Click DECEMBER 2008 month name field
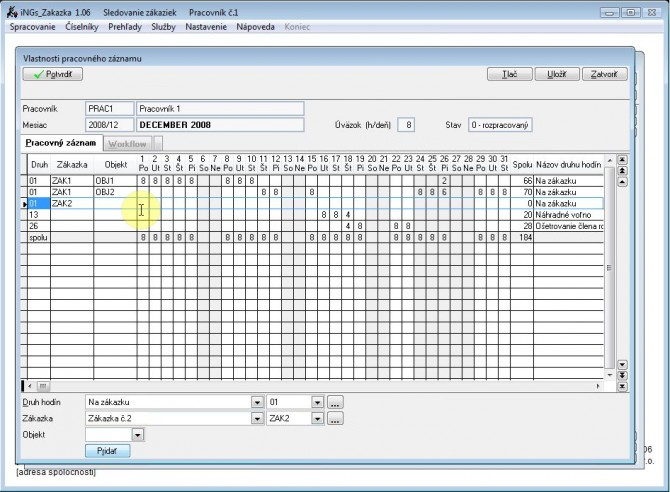 (x=220, y=125)
